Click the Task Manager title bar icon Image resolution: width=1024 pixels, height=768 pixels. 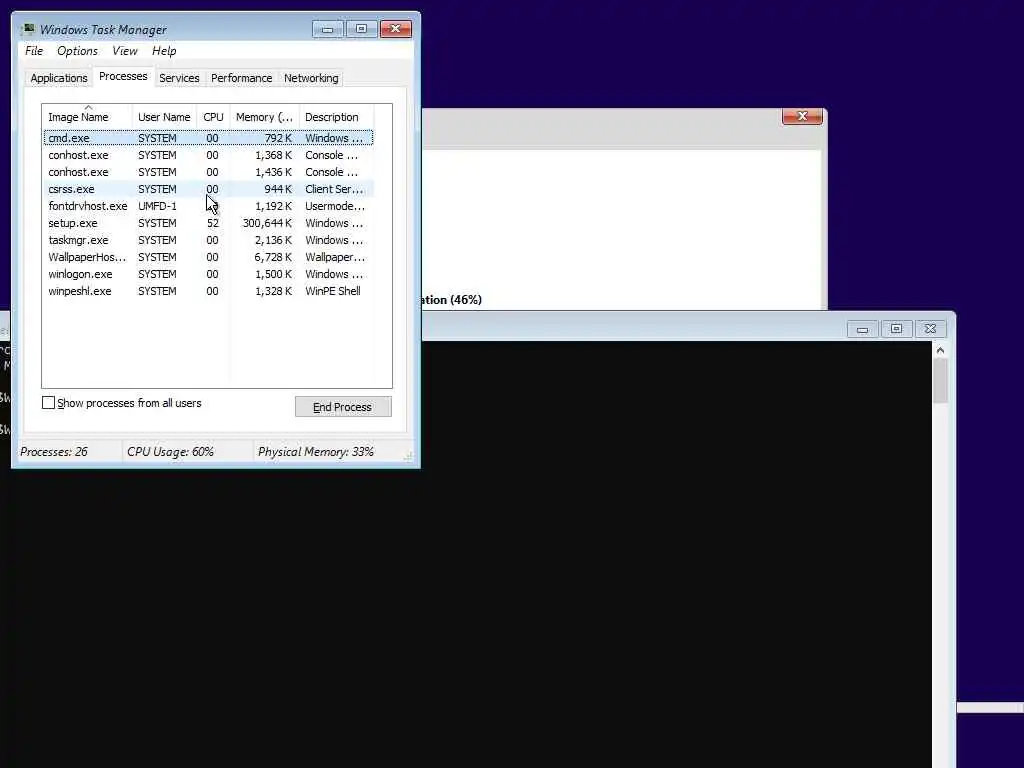tap(28, 29)
